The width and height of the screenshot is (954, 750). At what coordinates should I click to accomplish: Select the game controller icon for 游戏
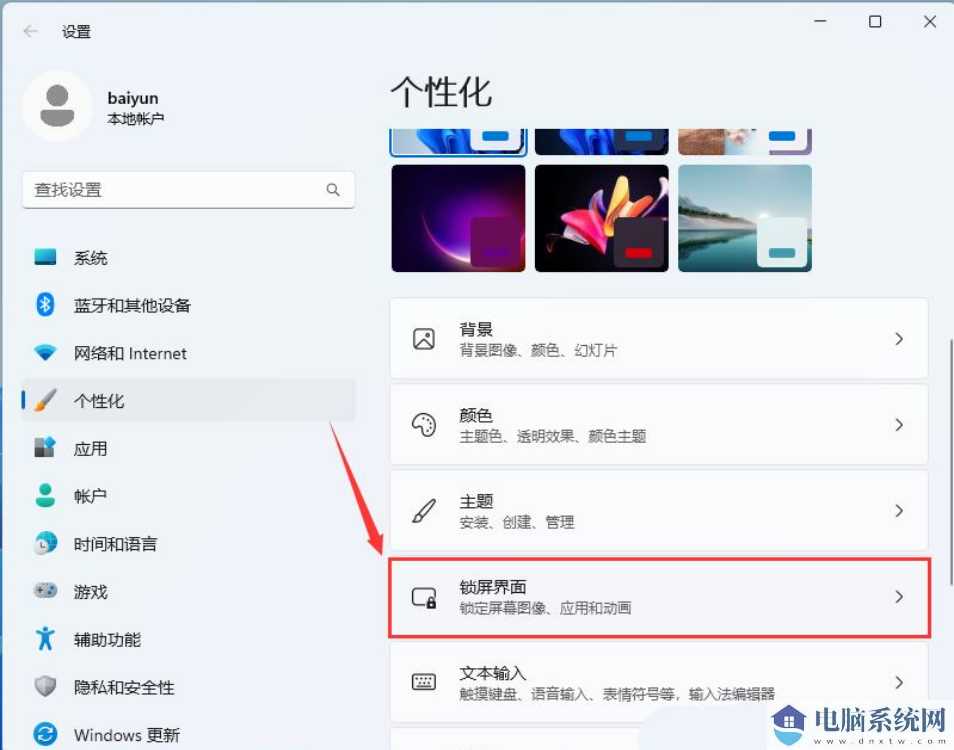click(x=45, y=591)
